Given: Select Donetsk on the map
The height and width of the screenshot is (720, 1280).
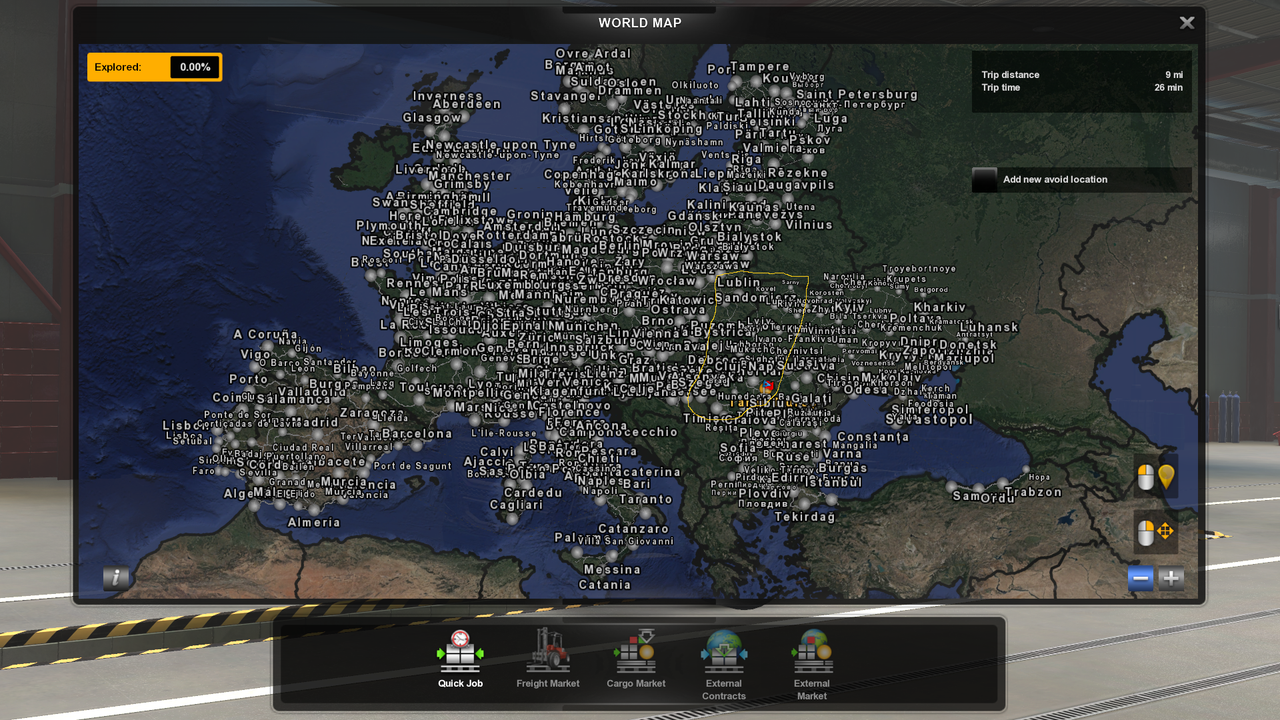Looking at the screenshot, I should pos(968,345).
